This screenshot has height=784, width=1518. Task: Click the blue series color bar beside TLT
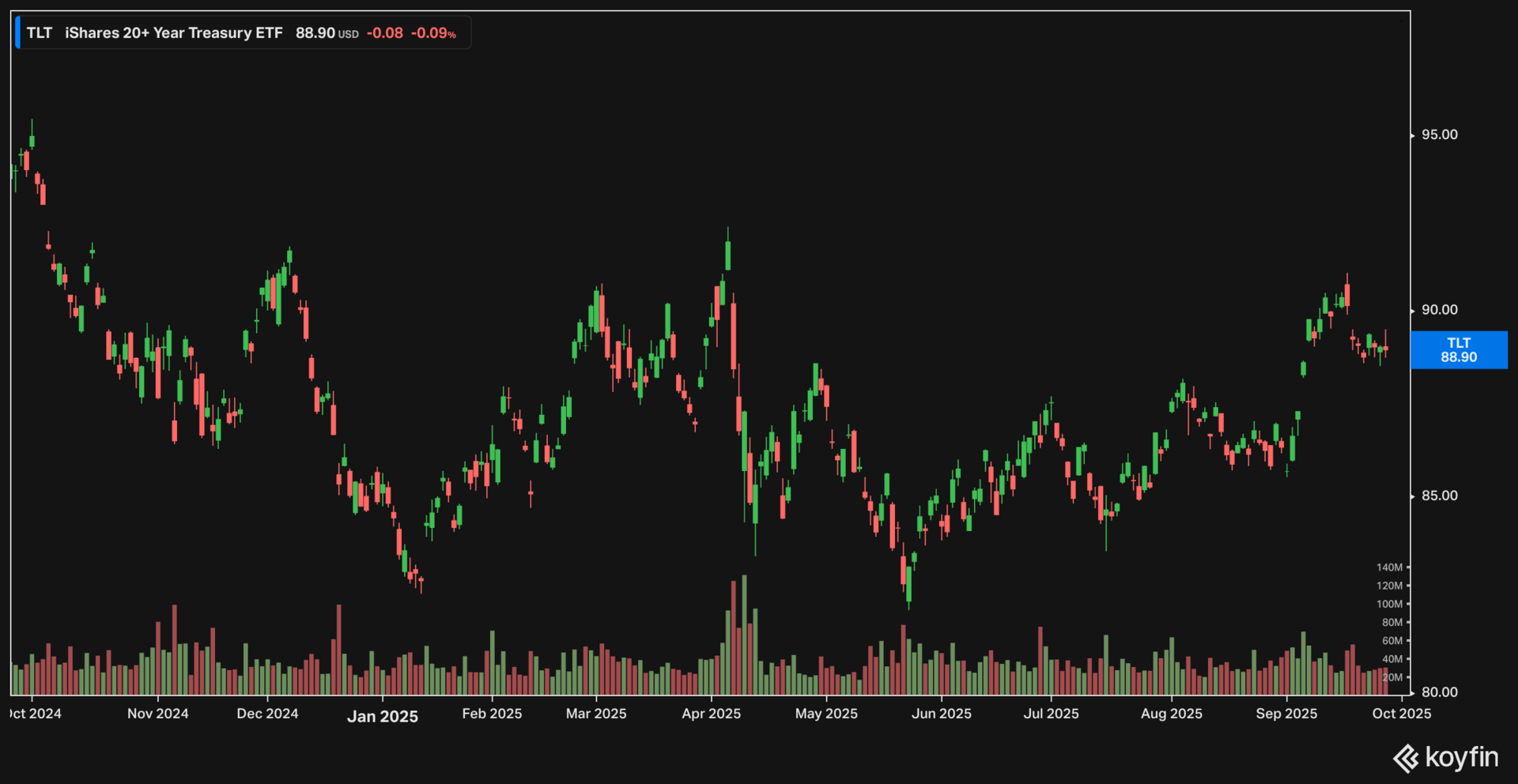[17, 32]
